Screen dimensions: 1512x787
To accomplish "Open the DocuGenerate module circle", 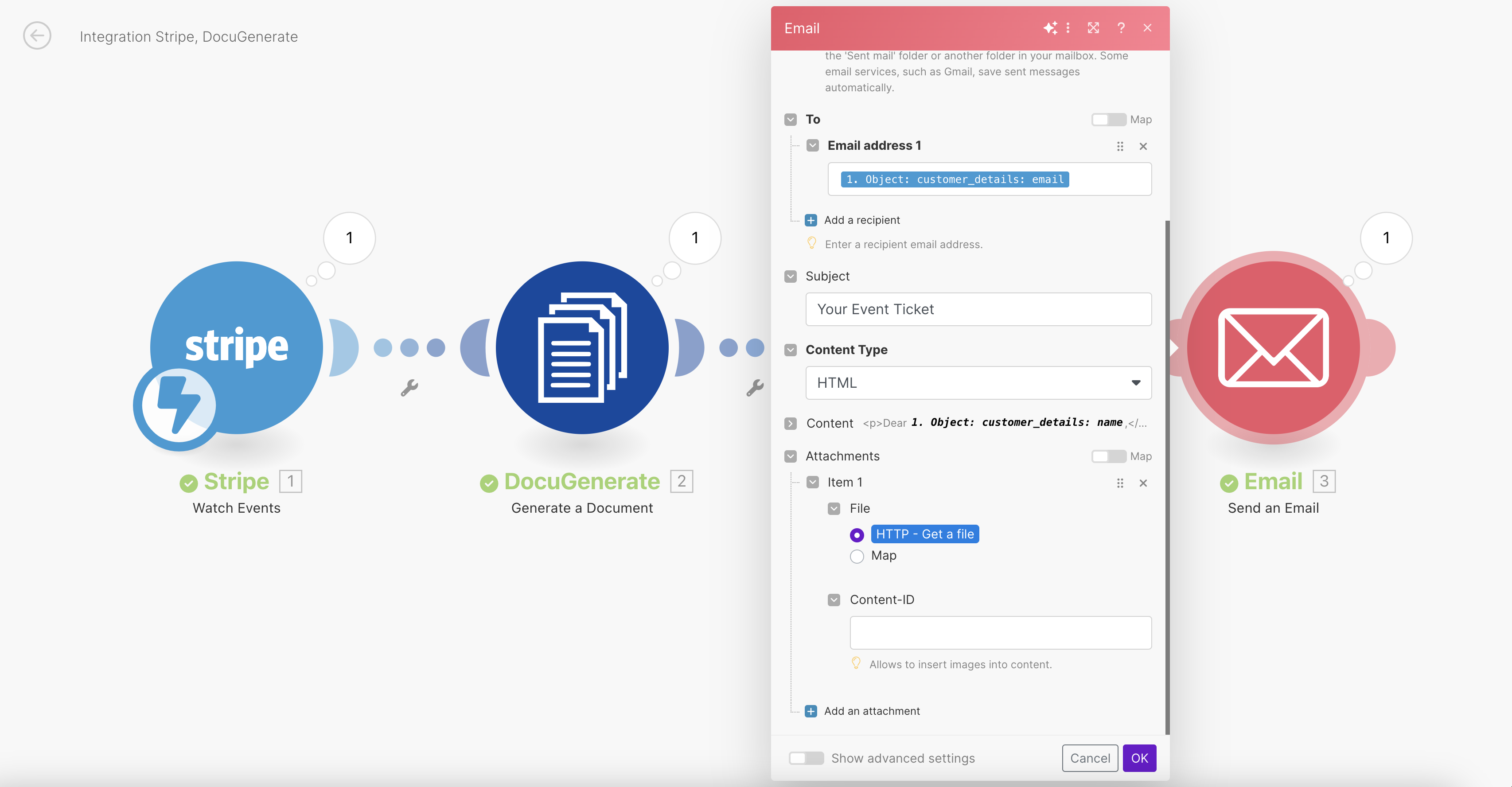I will coord(582,347).
